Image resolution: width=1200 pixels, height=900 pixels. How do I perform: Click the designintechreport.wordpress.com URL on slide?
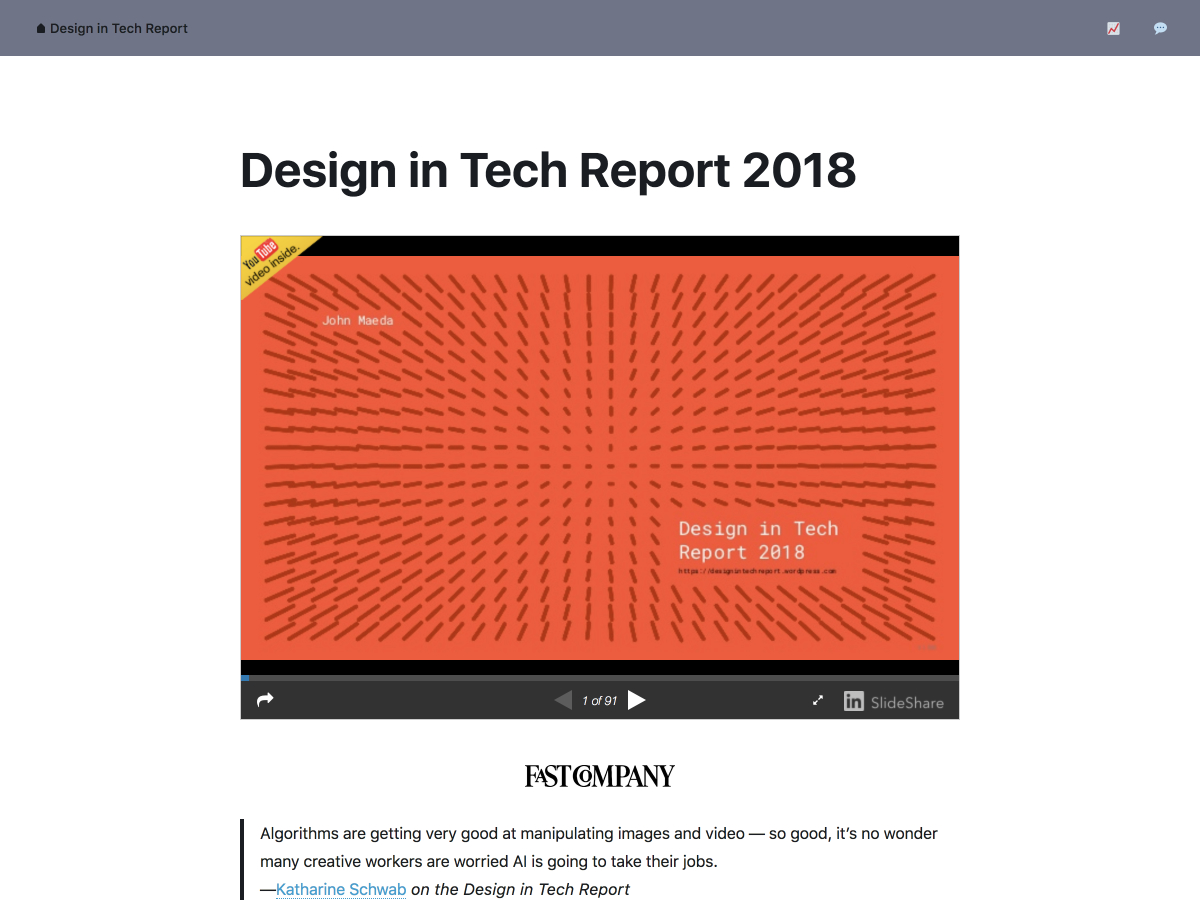point(757,571)
